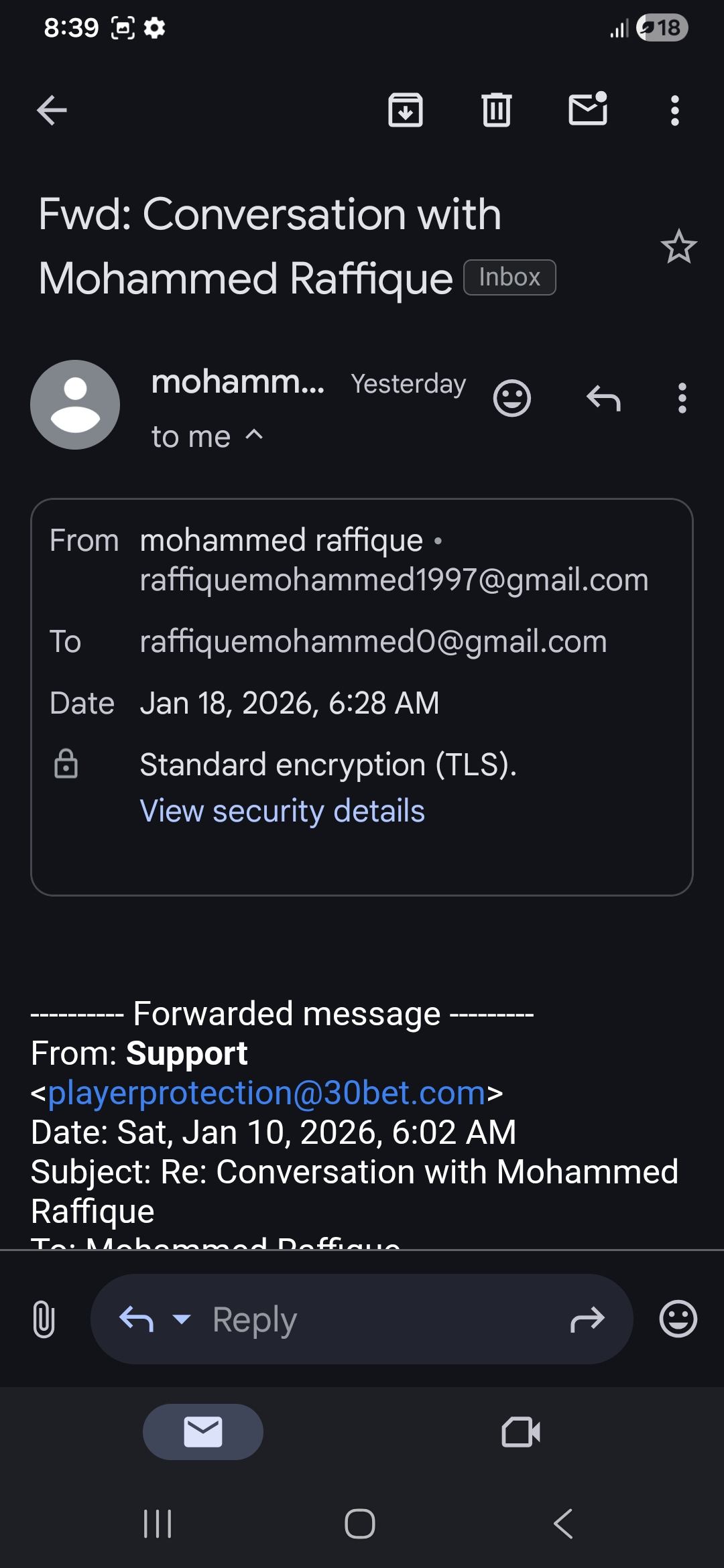Open the top-bar overflow menu
Image resolution: width=724 pixels, height=1568 pixels.
[675, 111]
